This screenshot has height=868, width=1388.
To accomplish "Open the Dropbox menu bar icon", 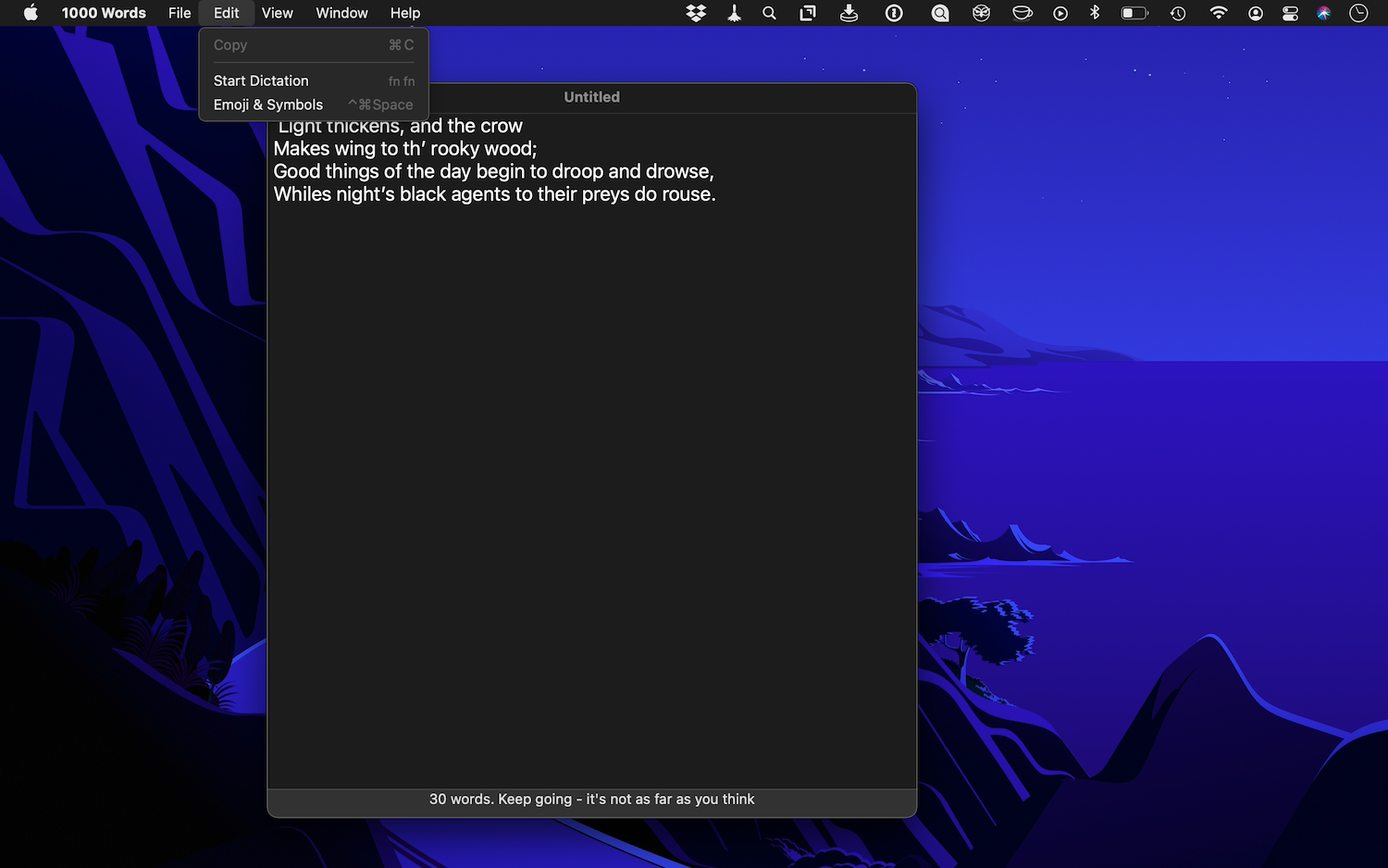I will tap(696, 13).
